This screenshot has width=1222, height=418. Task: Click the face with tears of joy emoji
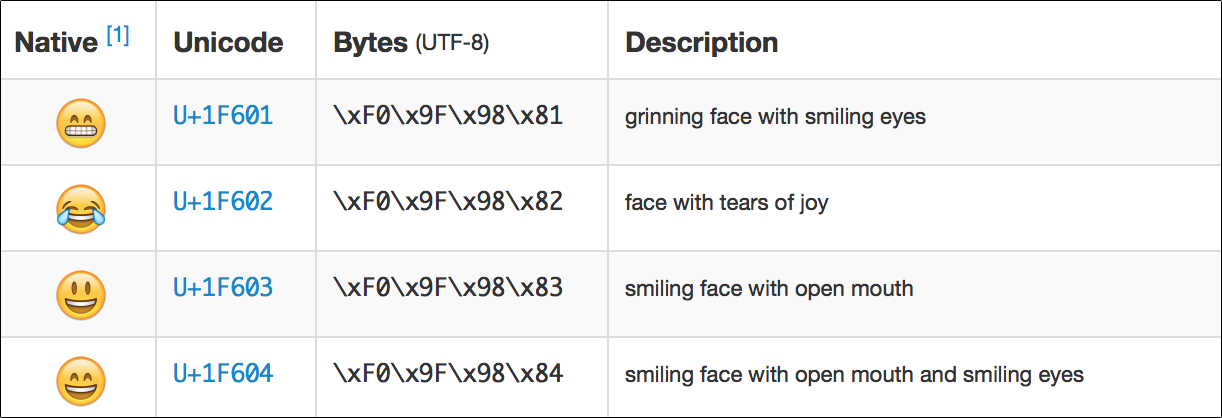pos(80,210)
